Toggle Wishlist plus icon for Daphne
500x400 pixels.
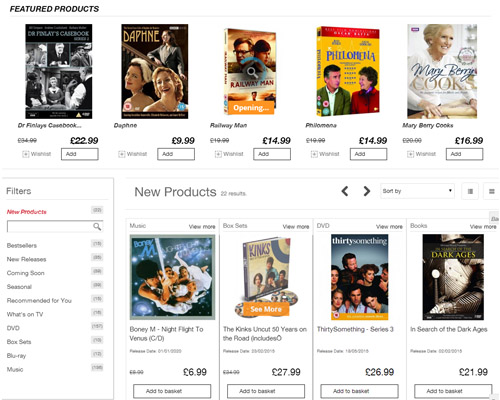122,154
